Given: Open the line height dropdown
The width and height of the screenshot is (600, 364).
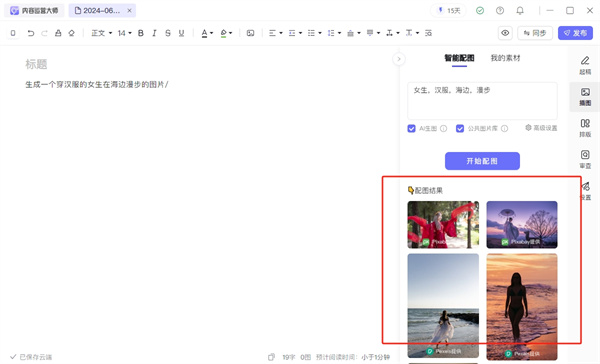Looking at the screenshot, I should point(412,33).
